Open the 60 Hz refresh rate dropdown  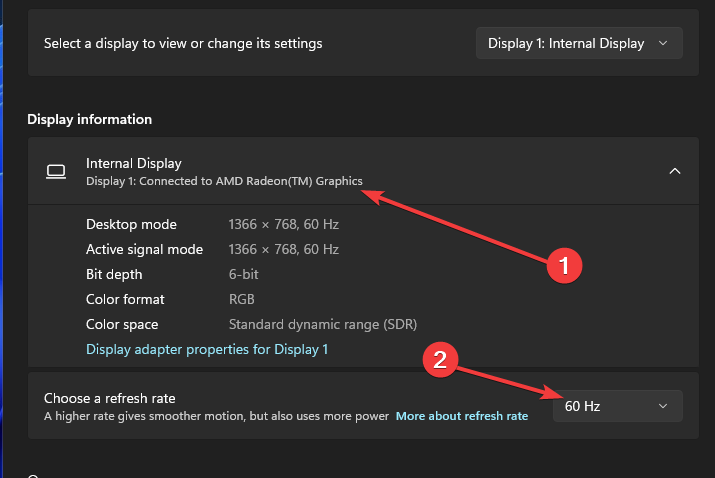pyautogui.click(x=617, y=405)
